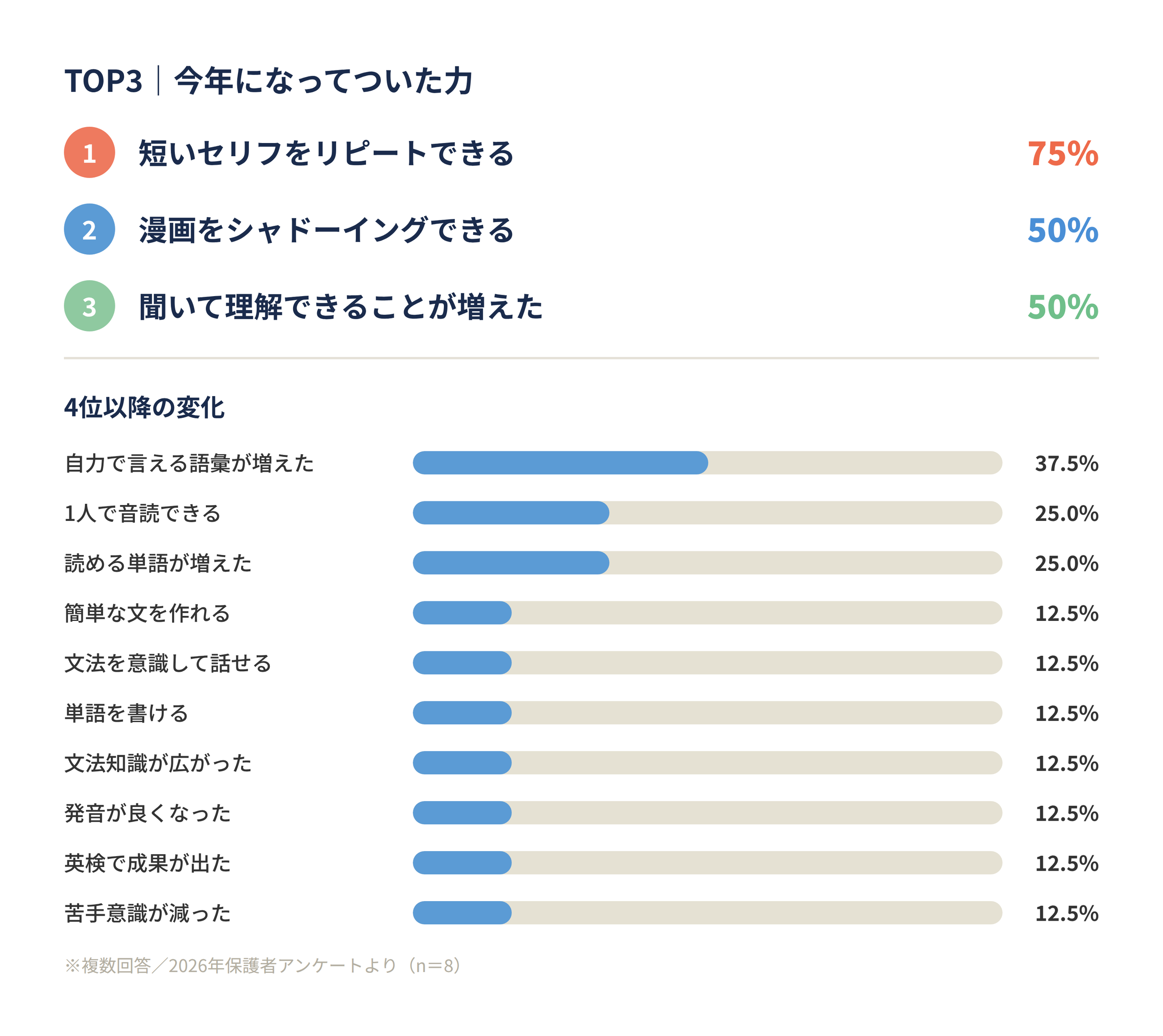Click the green number 3 rank badge
1163x1036 pixels.
[x=89, y=306]
